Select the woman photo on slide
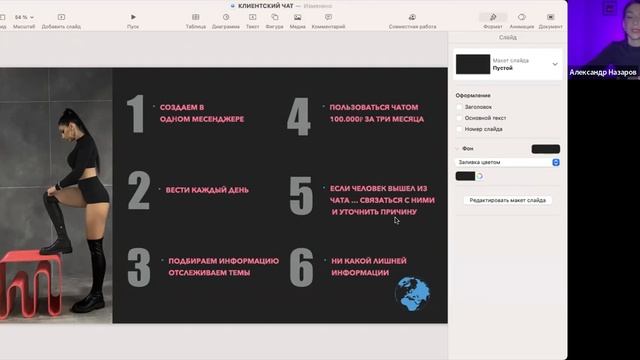Image resolution: width=640 pixels, height=360 pixels. [56, 196]
